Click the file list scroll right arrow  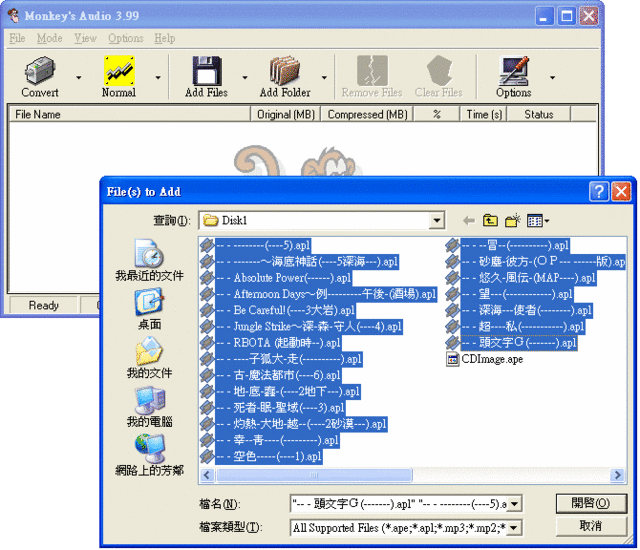click(618, 475)
